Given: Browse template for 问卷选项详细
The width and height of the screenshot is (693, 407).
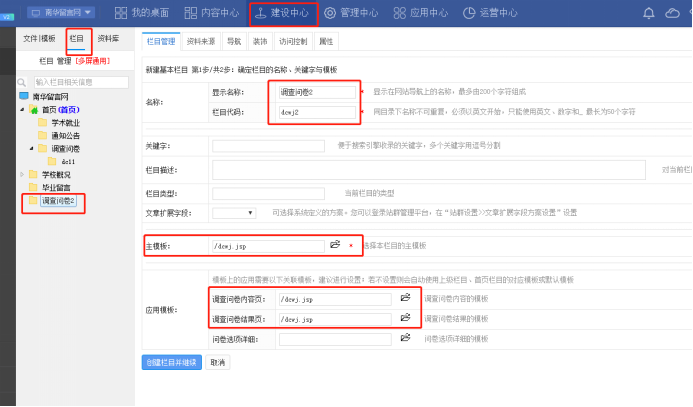Looking at the screenshot, I should coord(405,340).
